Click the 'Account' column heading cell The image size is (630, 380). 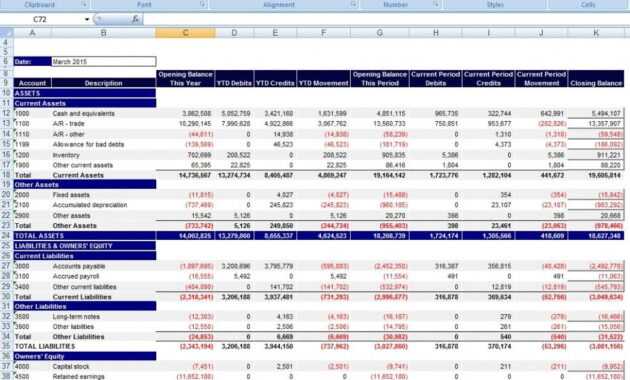tap(32, 83)
